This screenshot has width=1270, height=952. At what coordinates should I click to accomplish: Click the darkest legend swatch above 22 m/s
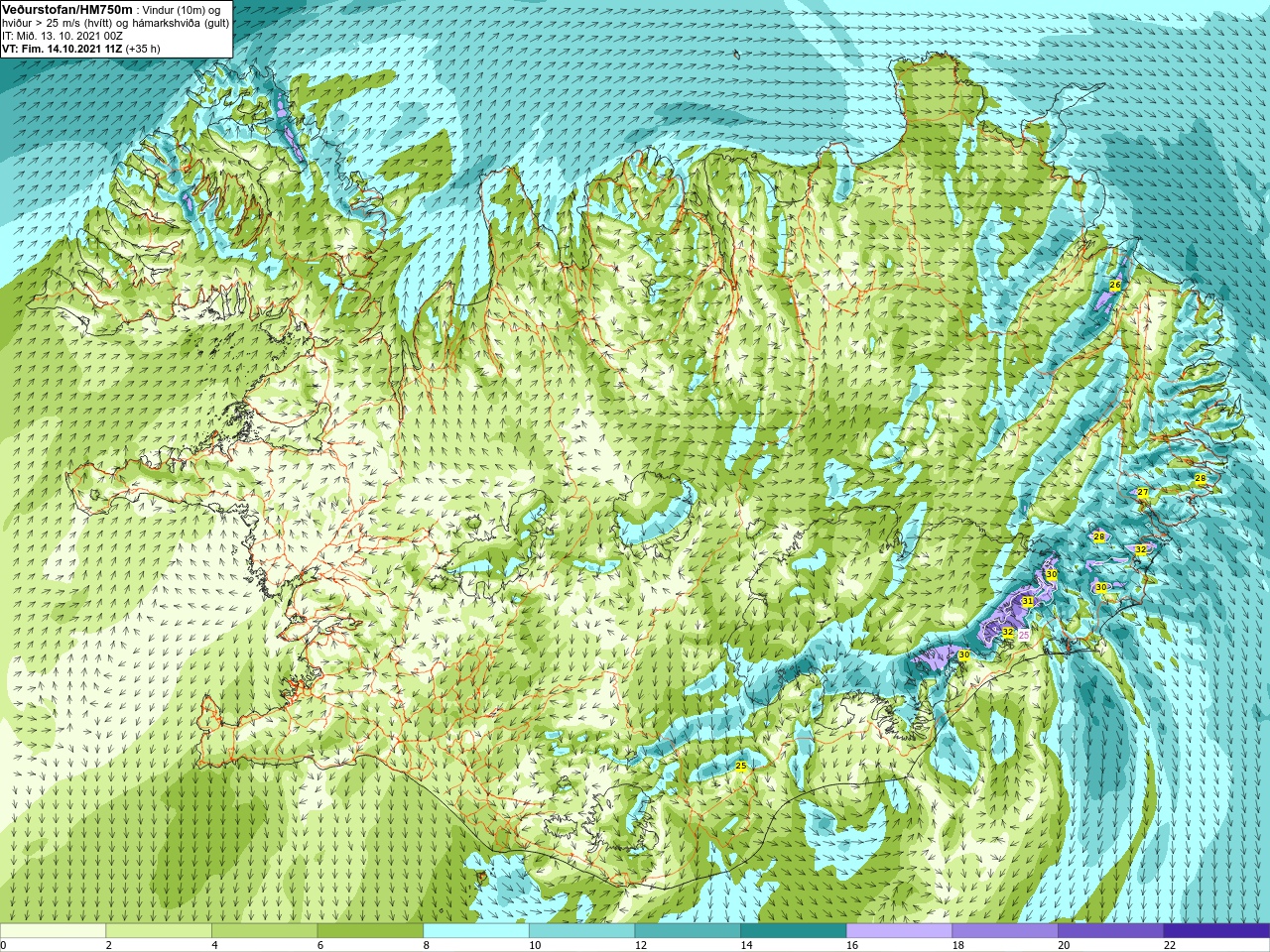[1216, 931]
